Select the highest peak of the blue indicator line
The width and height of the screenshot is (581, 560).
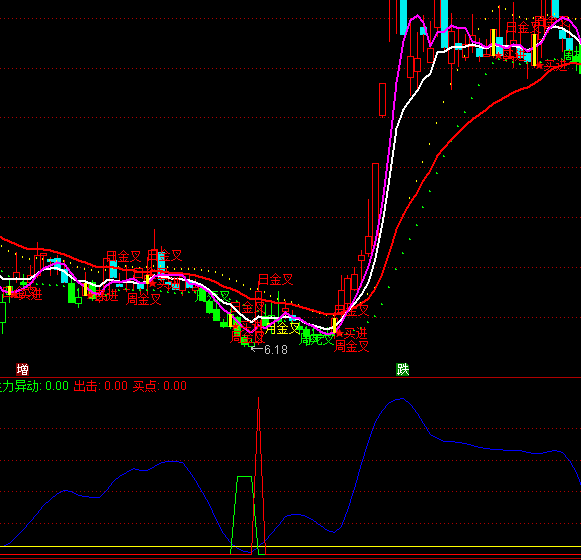click(x=402, y=399)
